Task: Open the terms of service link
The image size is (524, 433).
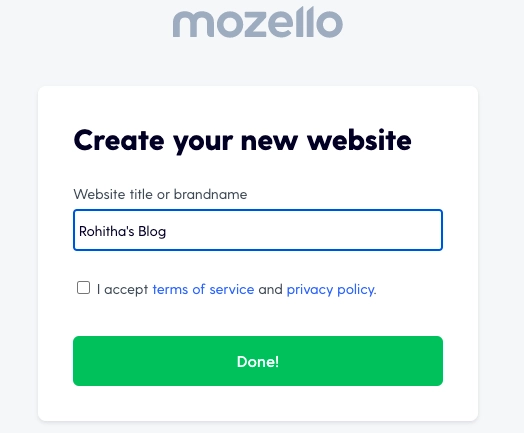Action: (203, 289)
